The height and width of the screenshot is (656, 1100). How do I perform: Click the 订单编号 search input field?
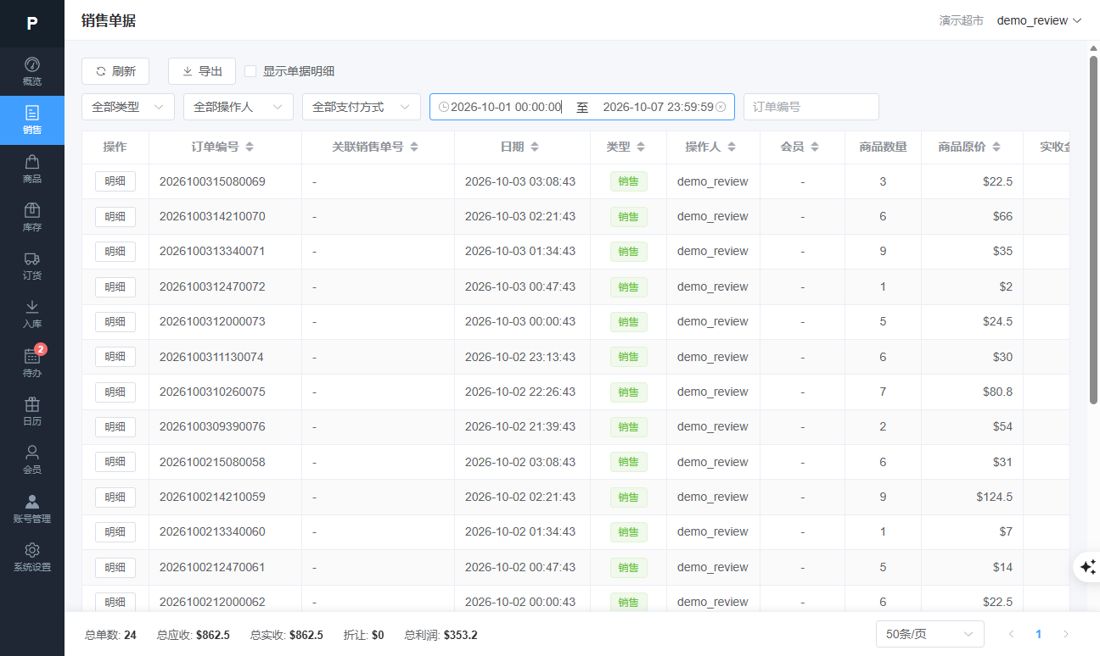tap(811, 107)
